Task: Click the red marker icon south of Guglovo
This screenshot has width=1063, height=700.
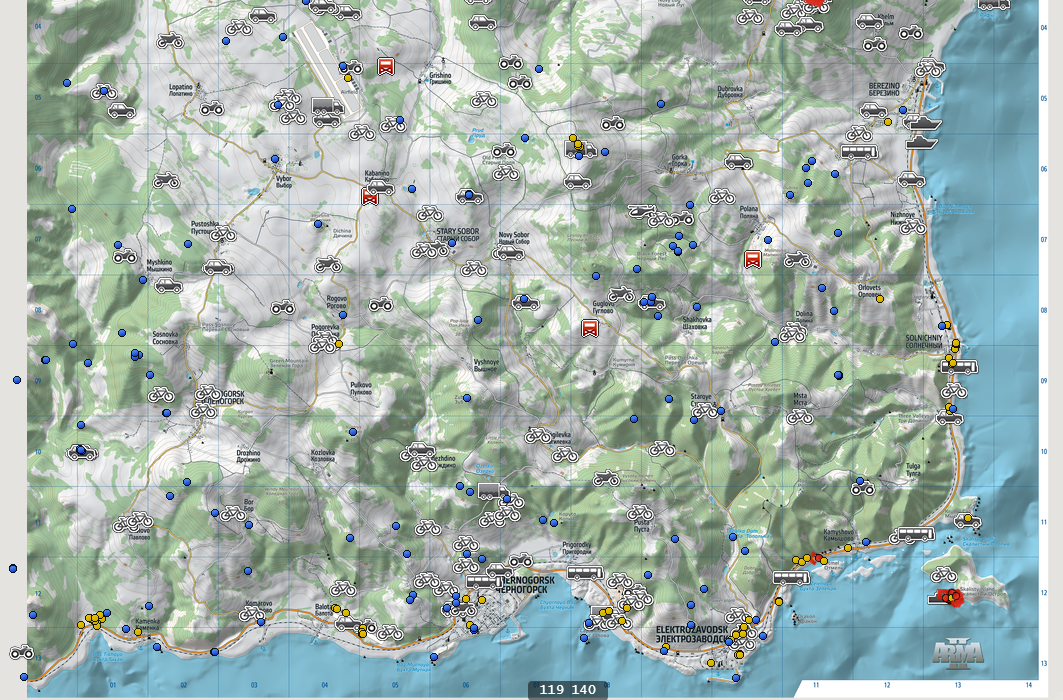Action: coord(590,329)
